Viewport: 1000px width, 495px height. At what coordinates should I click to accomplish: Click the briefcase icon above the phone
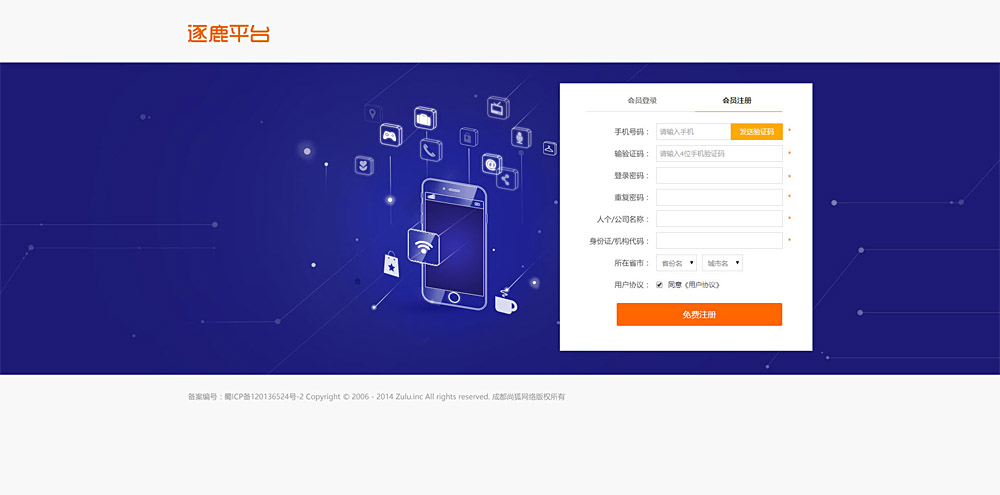[x=425, y=118]
